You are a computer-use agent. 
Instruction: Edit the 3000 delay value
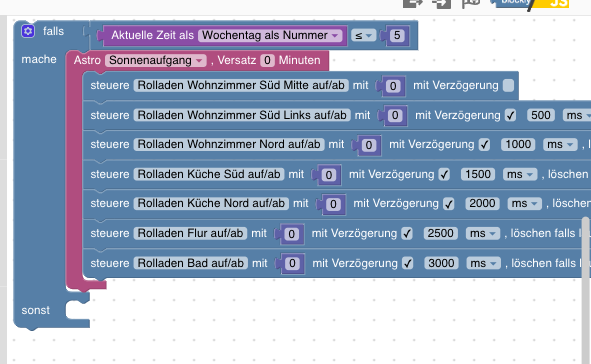coord(441,263)
